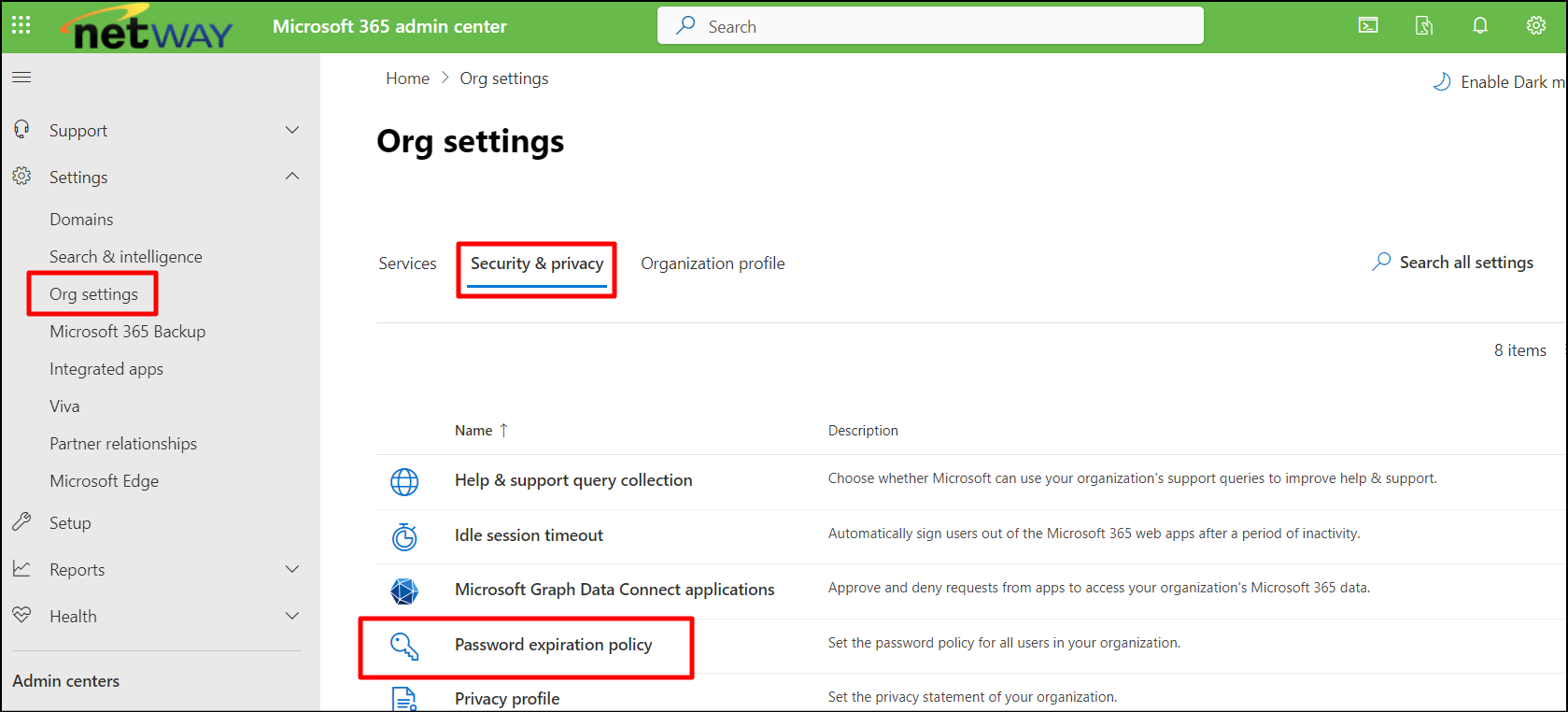Switch to the Organization profile tab
1568x712 pixels.
click(713, 263)
